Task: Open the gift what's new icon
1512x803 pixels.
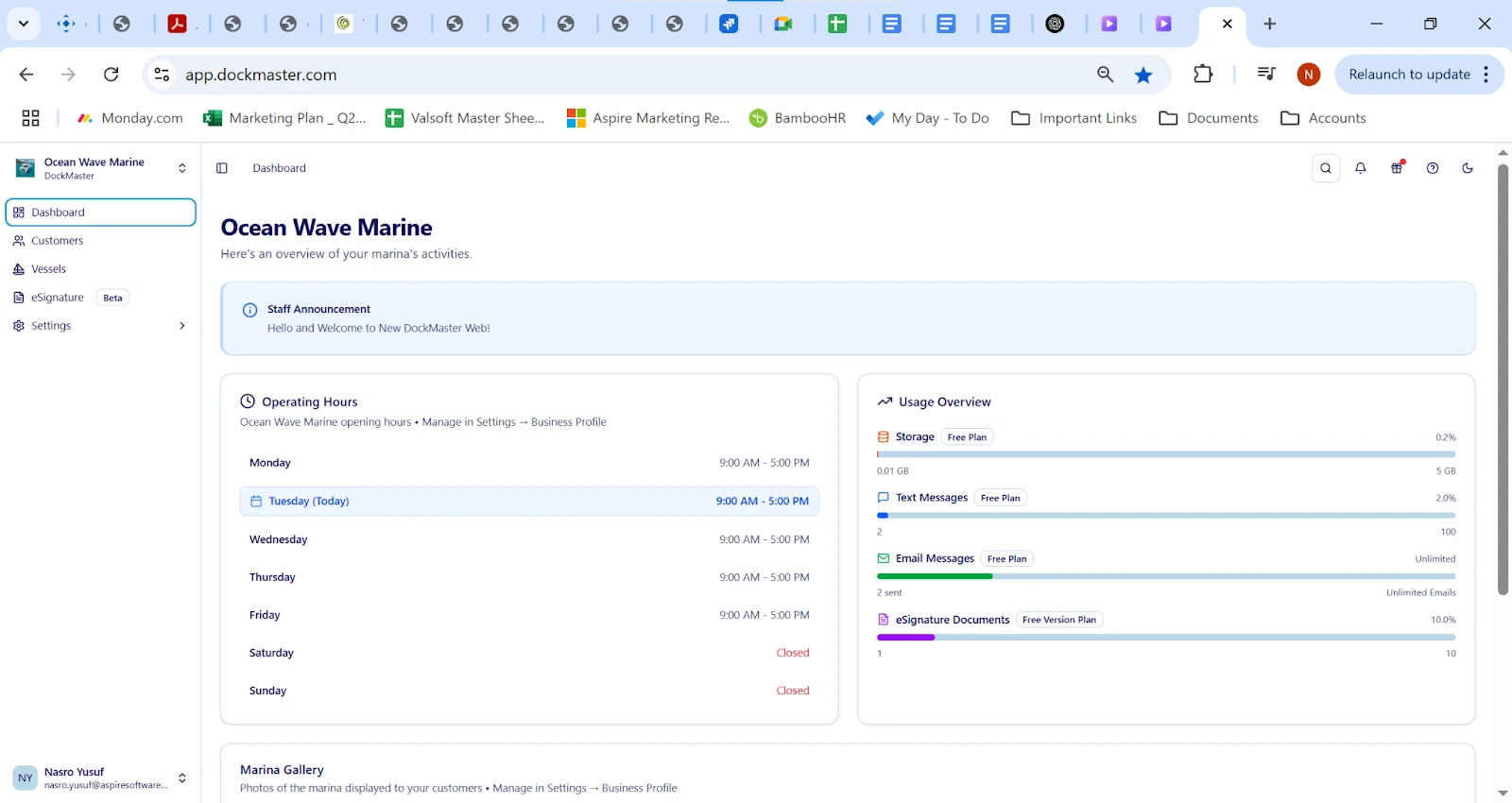Action: tap(1397, 168)
